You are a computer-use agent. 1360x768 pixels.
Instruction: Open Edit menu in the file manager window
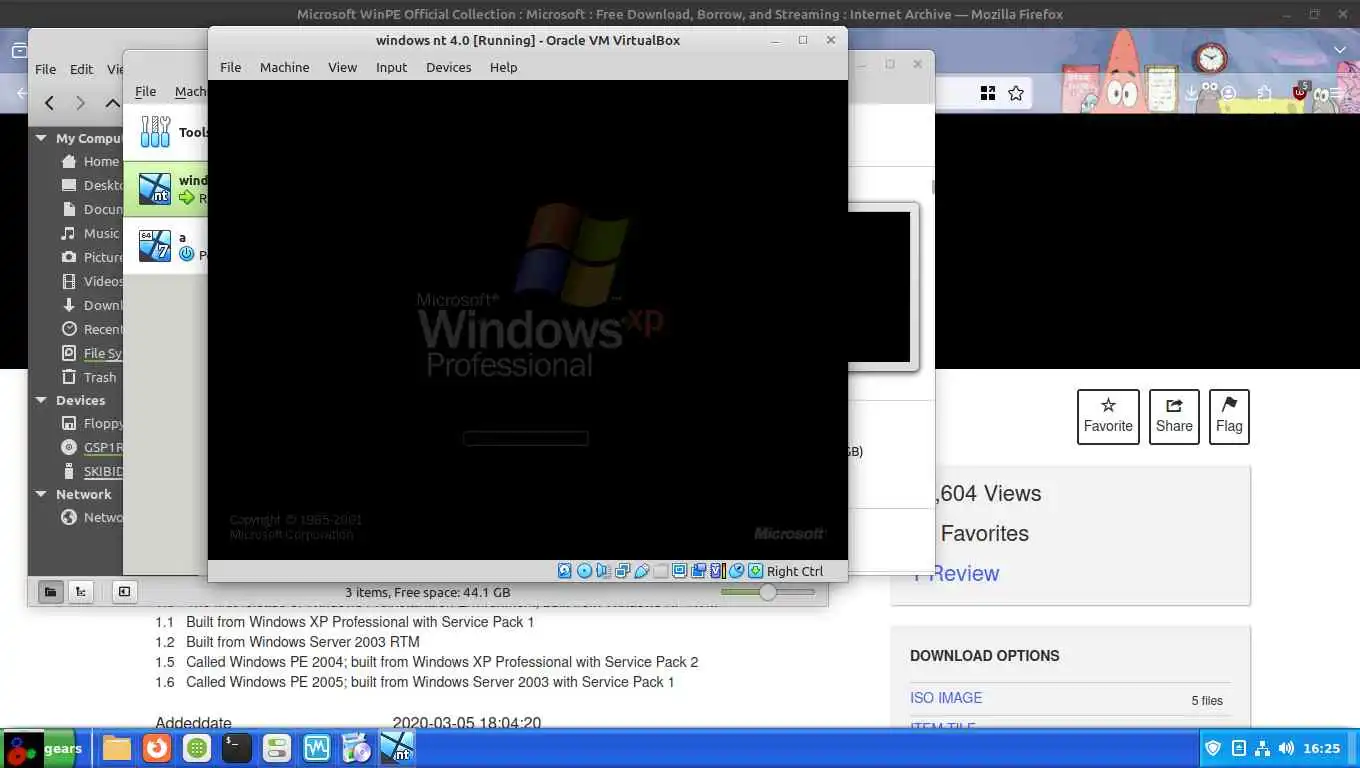(82, 69)
